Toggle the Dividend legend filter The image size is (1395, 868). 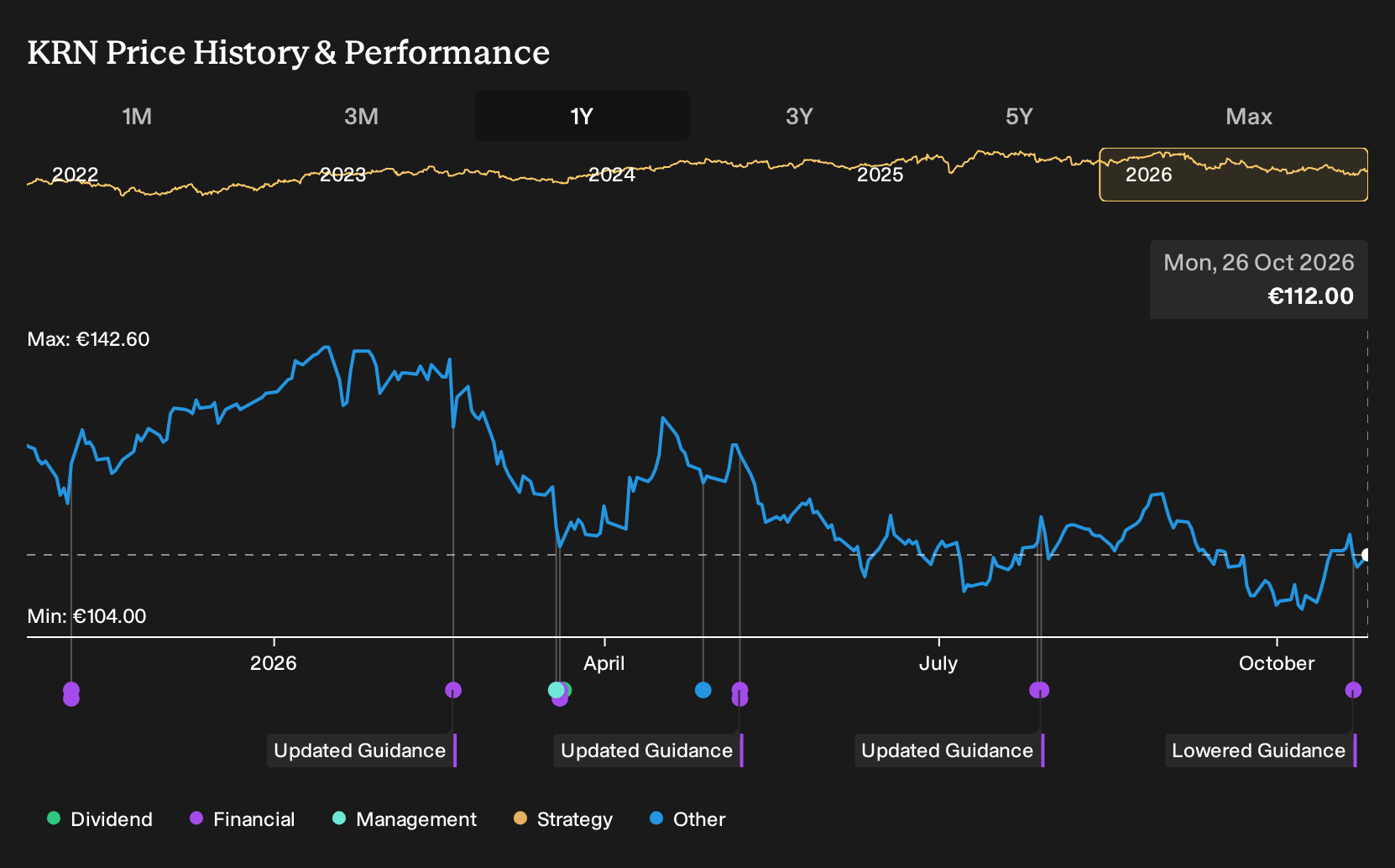(x=100, y=819)
